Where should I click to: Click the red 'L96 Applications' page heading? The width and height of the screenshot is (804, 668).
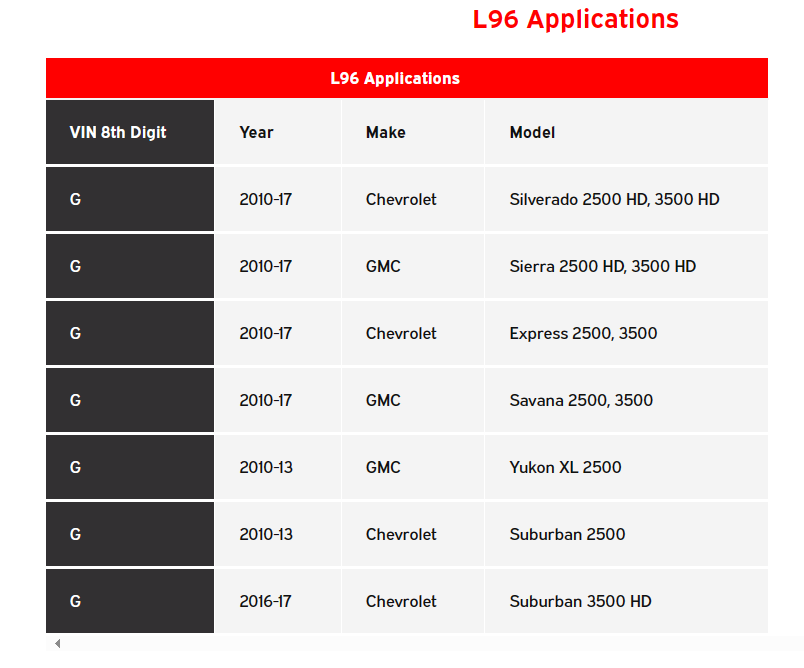(575, 19)
